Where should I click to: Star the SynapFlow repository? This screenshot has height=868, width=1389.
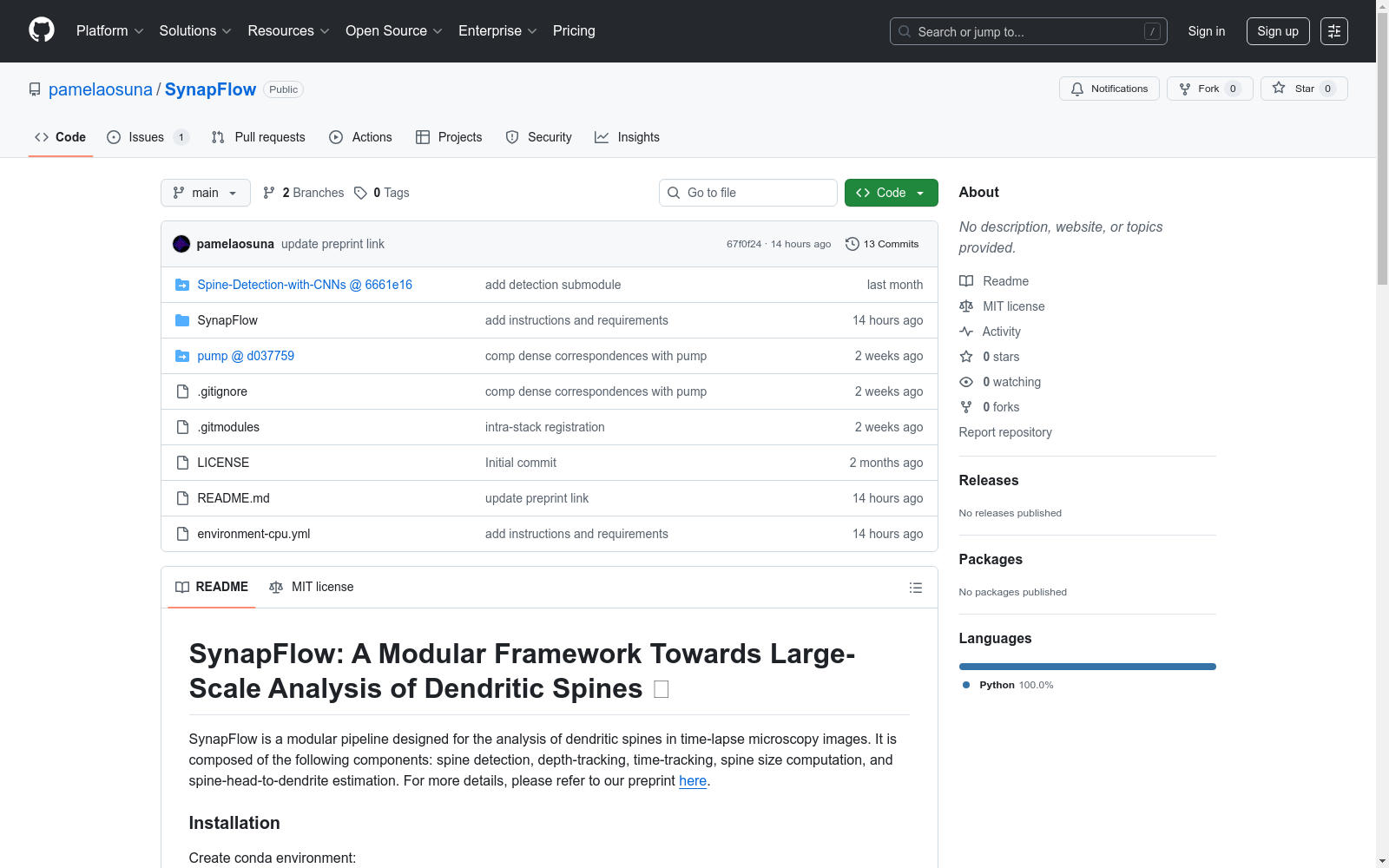coord(1303,89)
